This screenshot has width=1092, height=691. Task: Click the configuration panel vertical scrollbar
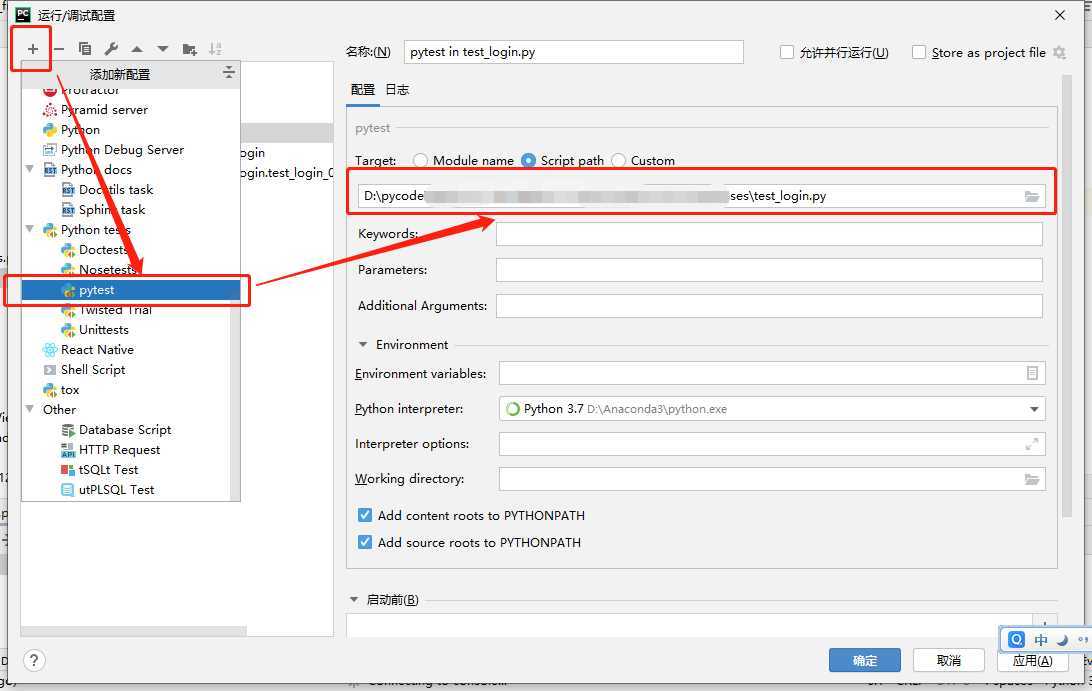1067,296
